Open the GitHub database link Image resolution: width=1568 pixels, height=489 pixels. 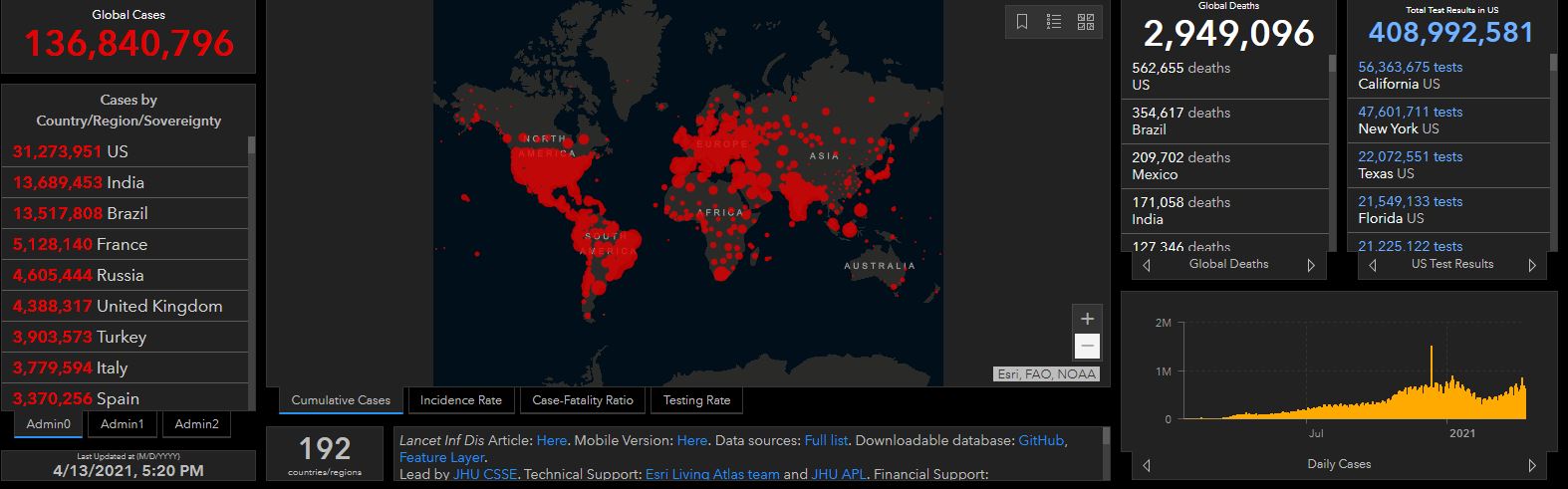click(1041, 440)
